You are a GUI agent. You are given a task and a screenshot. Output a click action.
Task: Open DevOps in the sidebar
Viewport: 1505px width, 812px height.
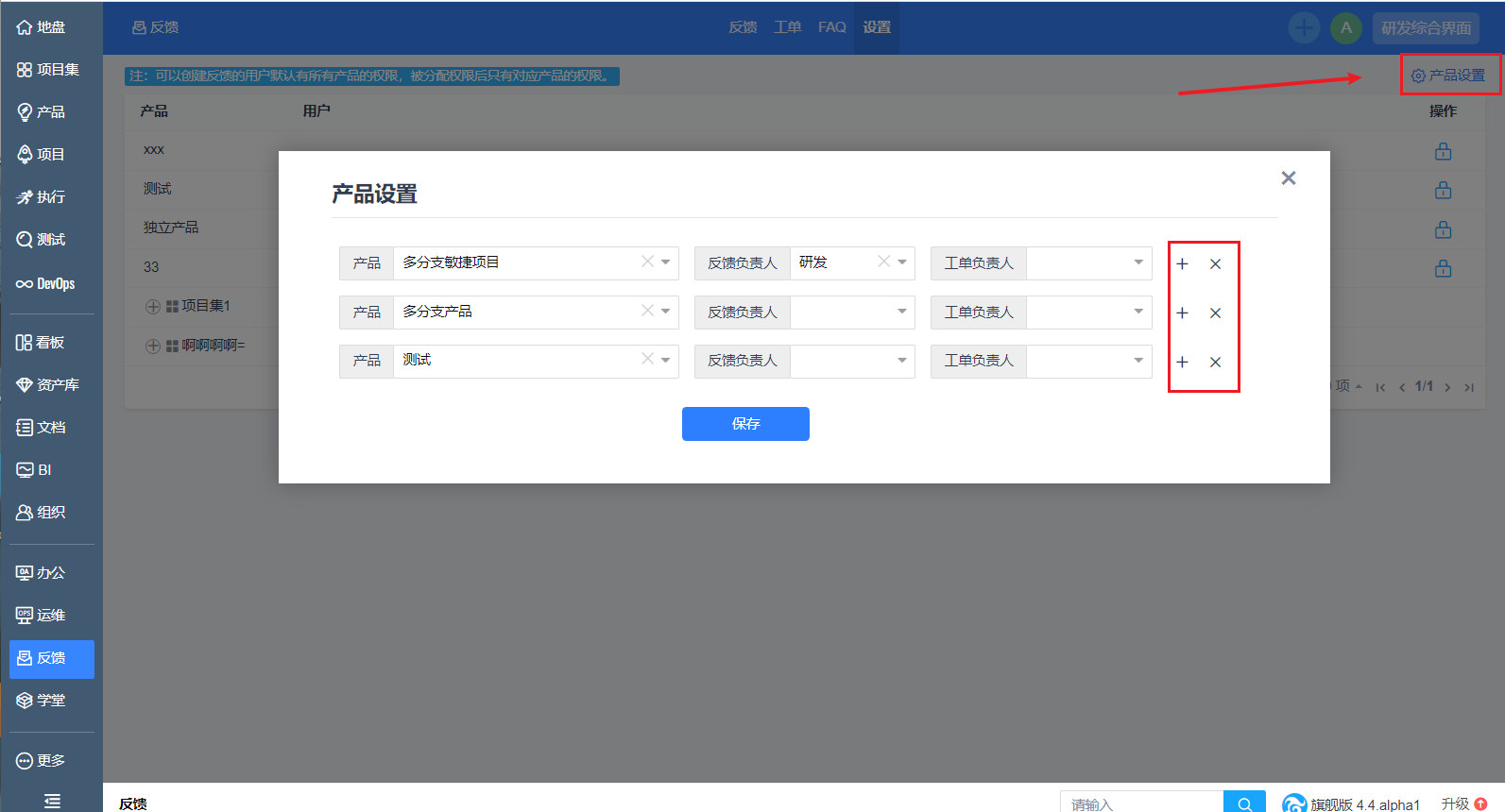[x=45, y=283]
